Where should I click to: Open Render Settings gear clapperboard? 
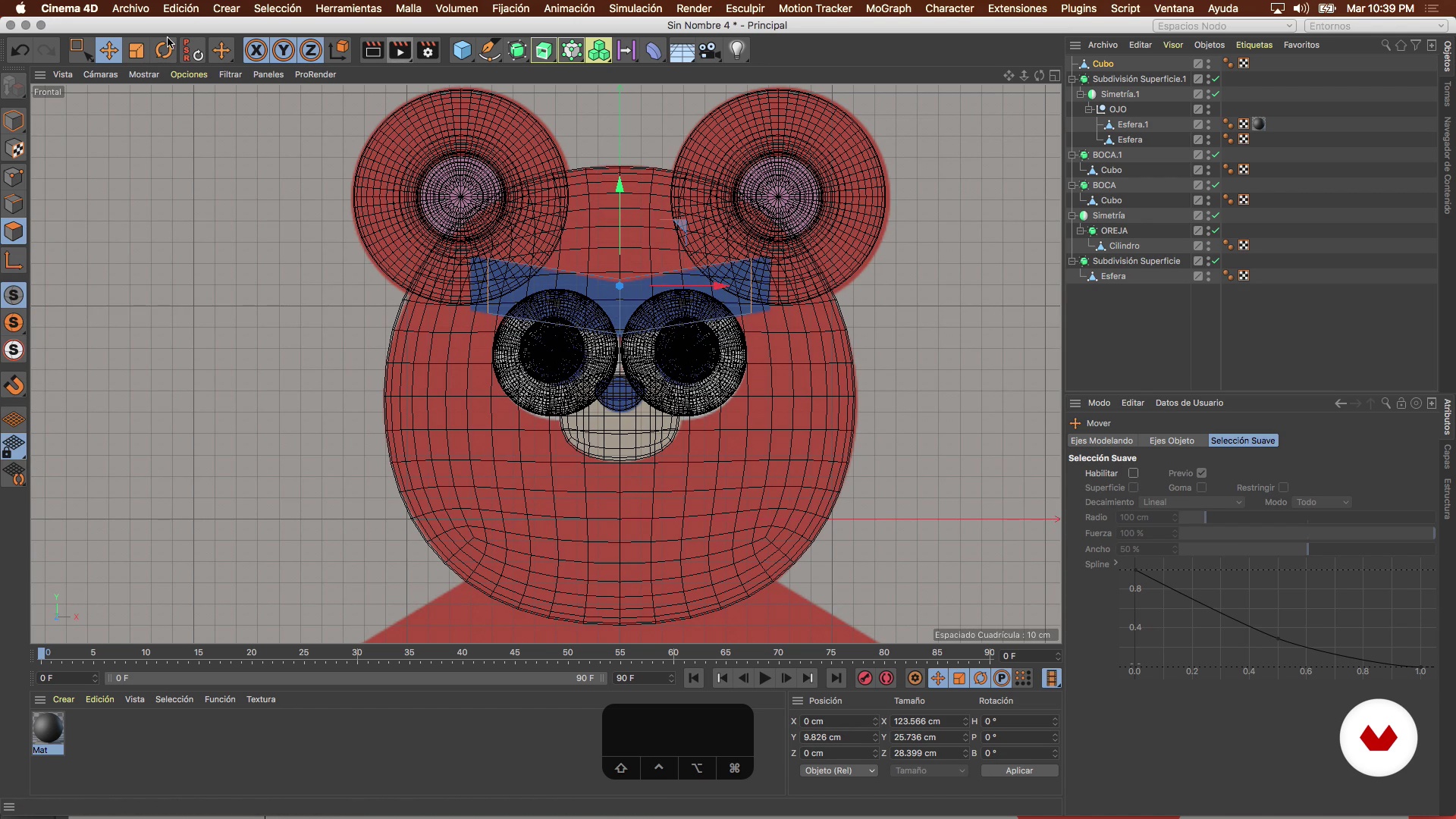[428, 51]
